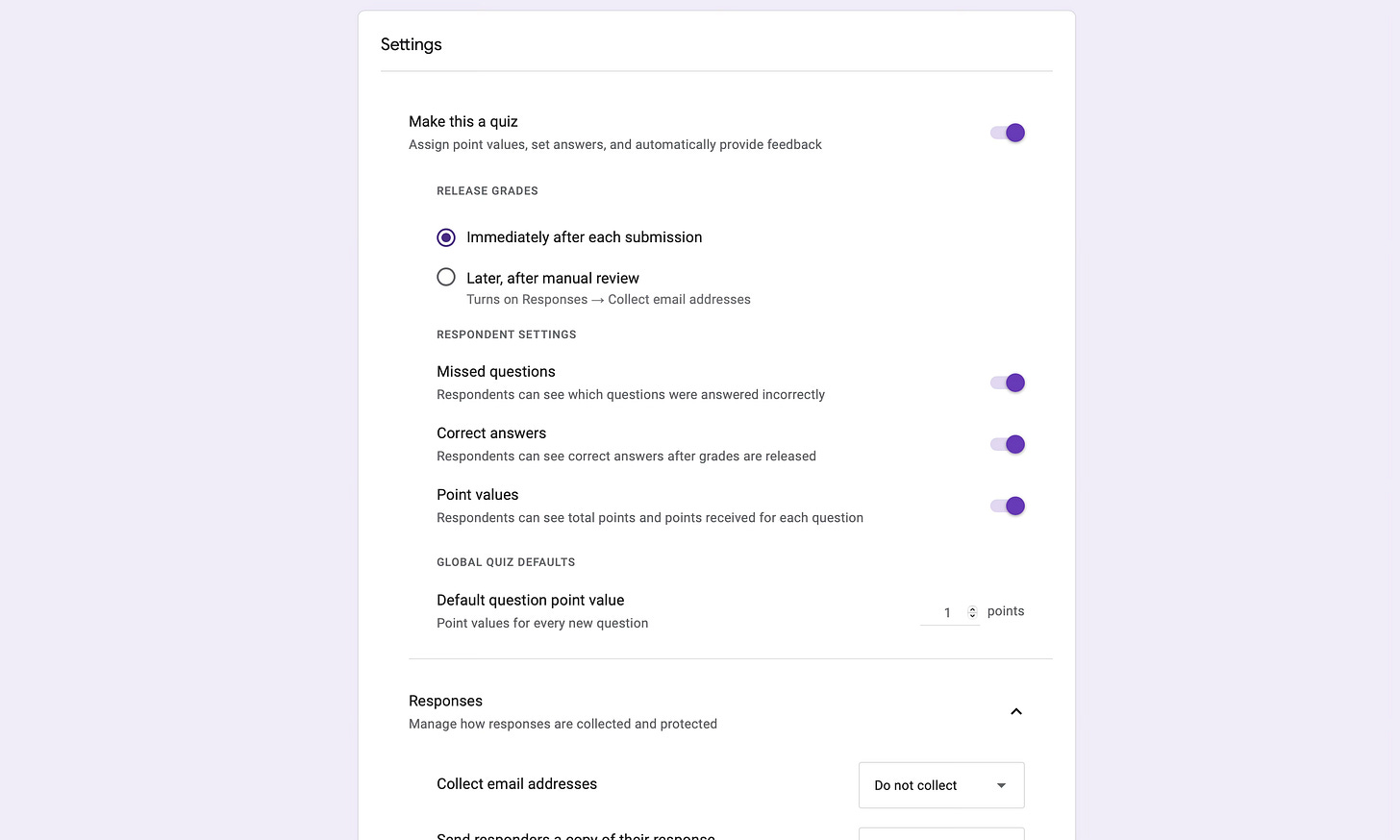The width and height of the screenshot is (1400, 840).
Task: Click the Collect email addresses label
Action: pos(516,783)
